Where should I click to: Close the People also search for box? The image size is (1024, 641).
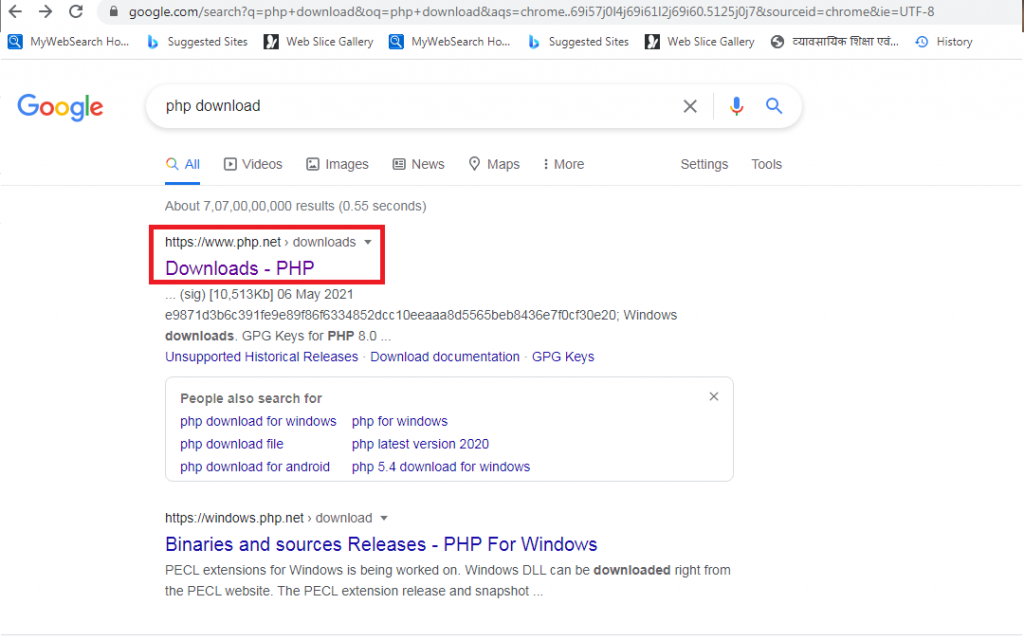[714, 397]
